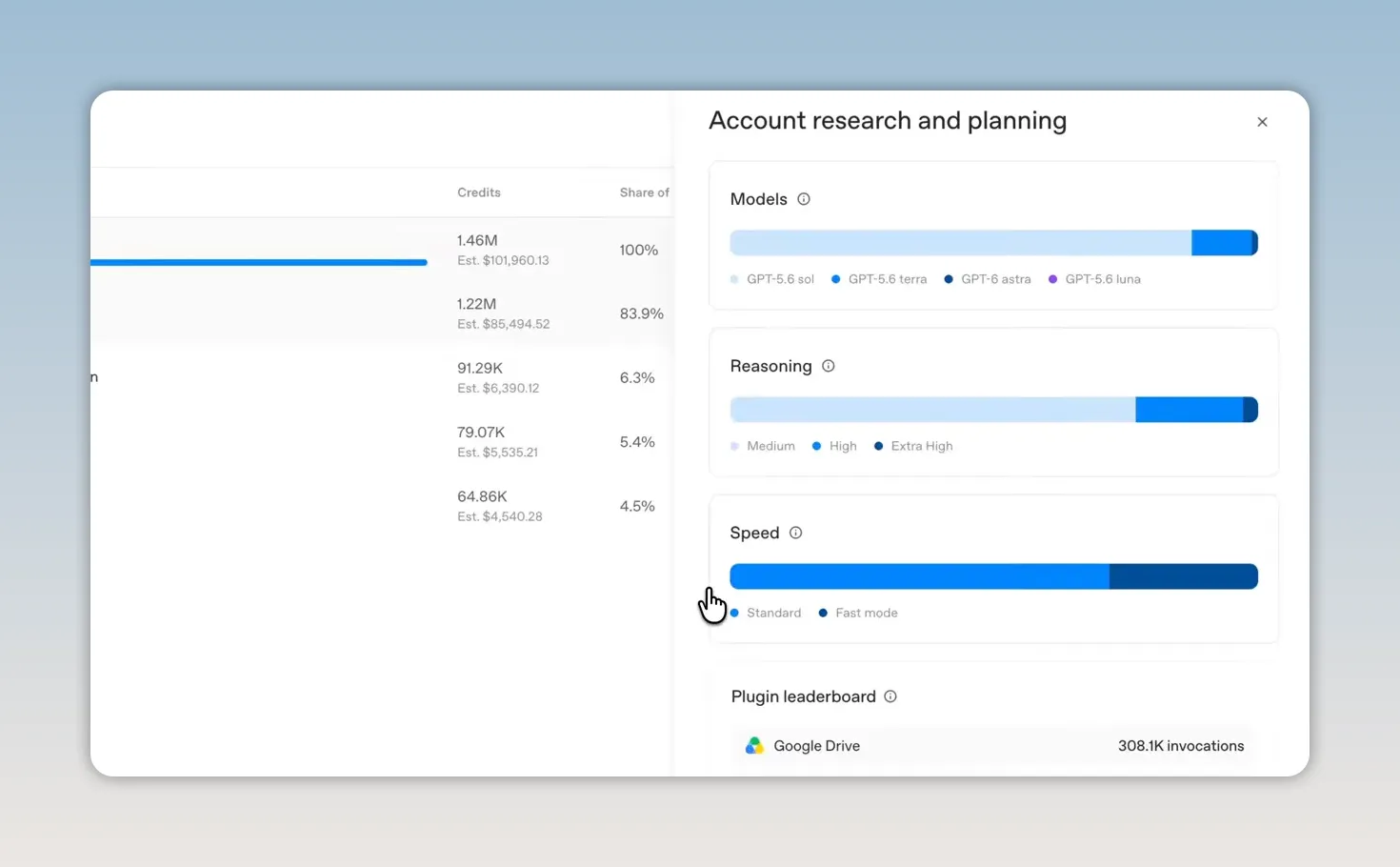This screenshot has width=1400, height=867.
Task: Select the 1.46M credits value
Action: click(x=477, y=240)
